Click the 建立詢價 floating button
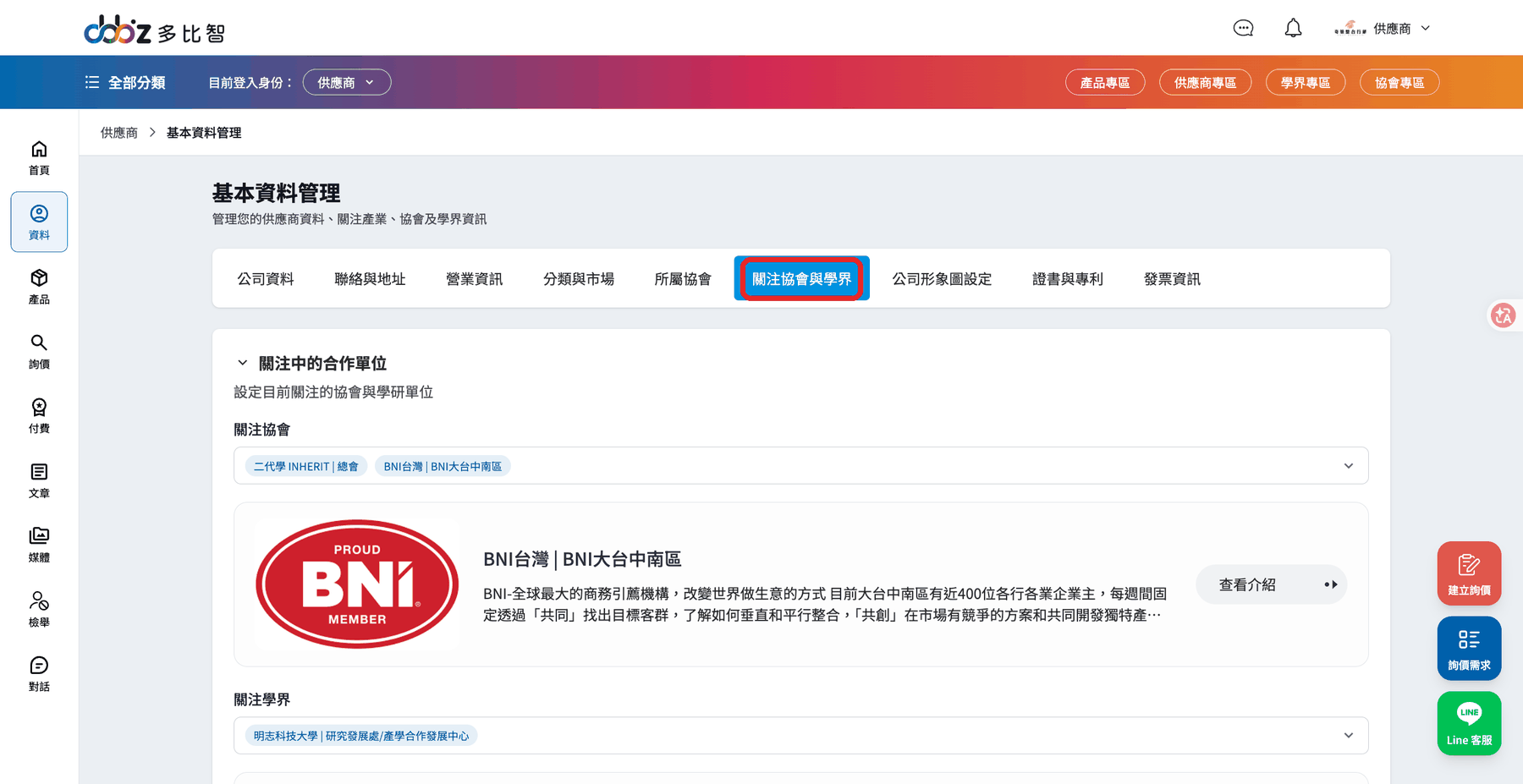This screenshot has width=1523, height=784. click(1469, 573)
